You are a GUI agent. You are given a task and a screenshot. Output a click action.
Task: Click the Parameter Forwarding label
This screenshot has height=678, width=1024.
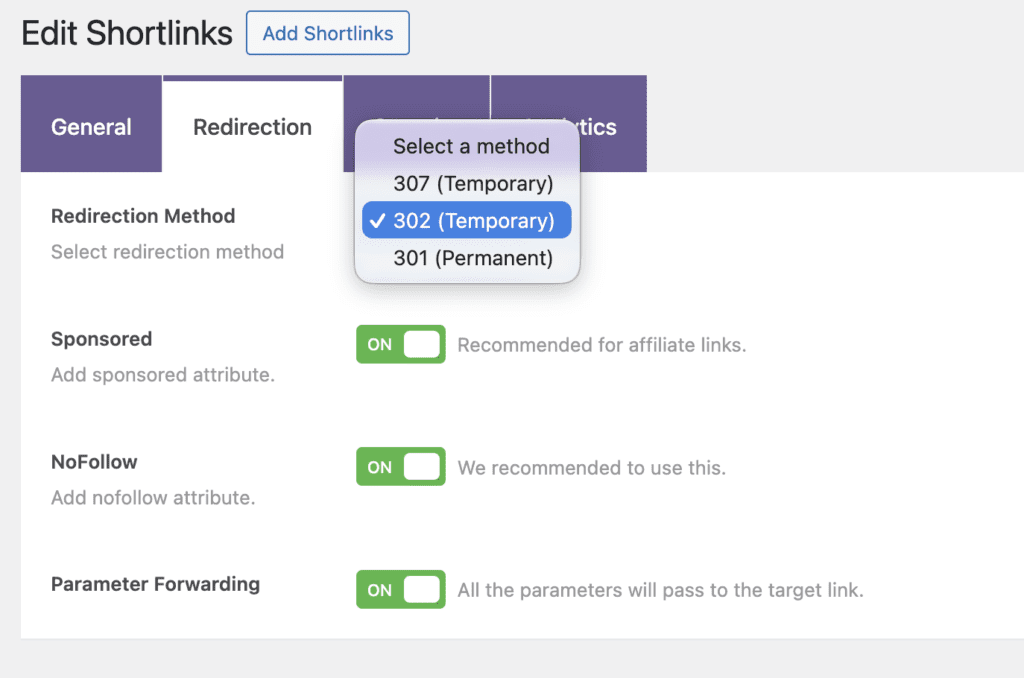[x=154, y=584]
